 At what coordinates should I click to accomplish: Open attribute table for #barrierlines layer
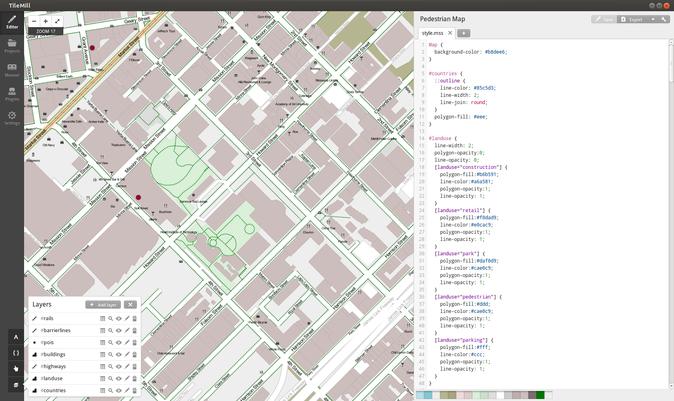tap(102, 331)
